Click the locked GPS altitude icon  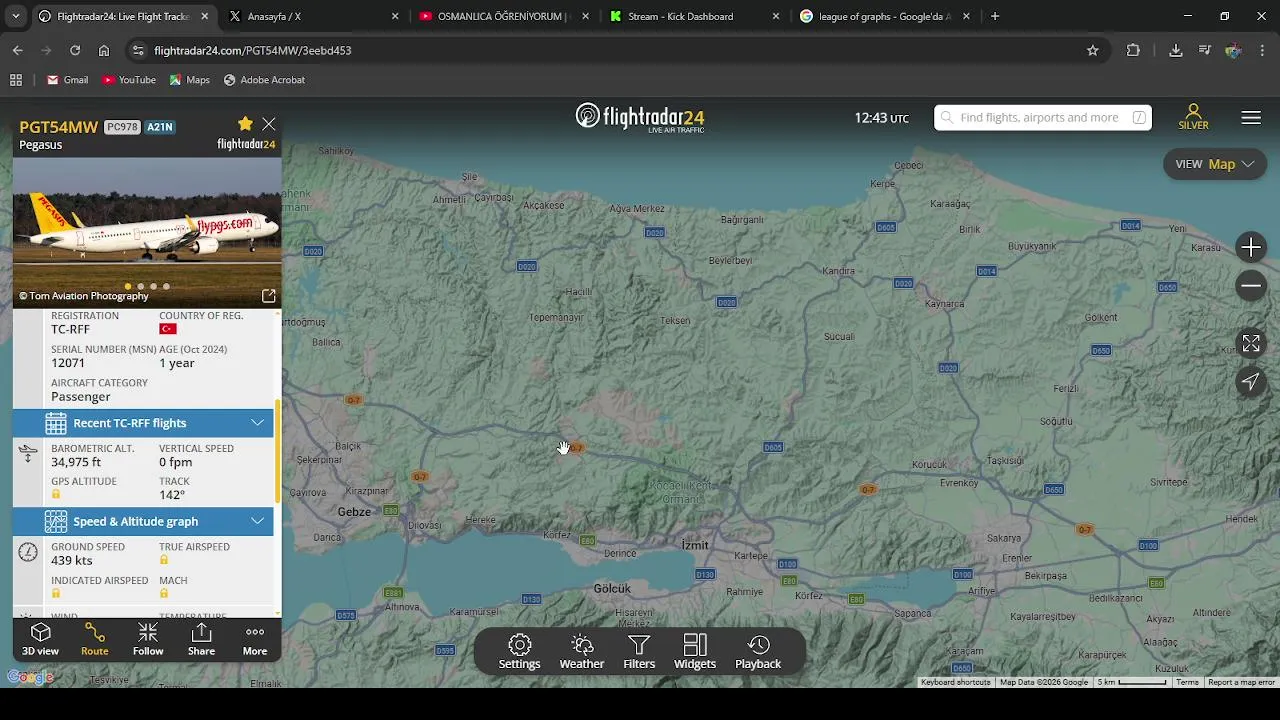click(x=56, y=494)
